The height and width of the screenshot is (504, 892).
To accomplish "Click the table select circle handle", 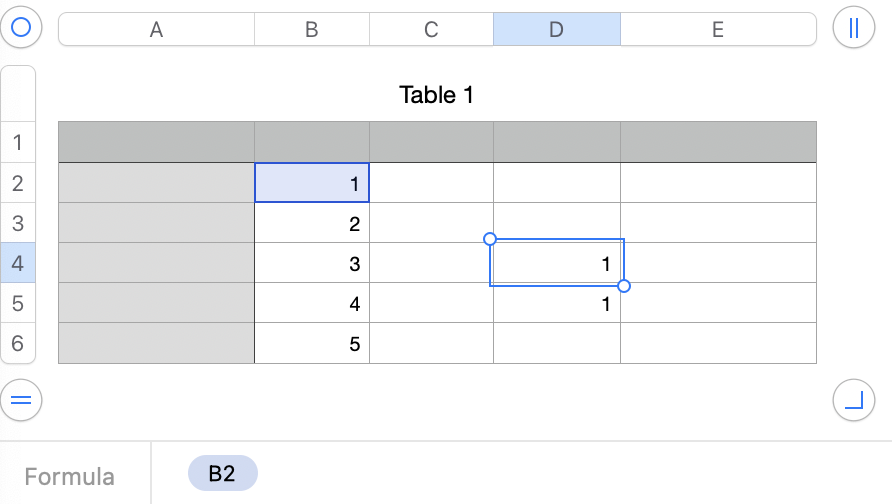I will (x=21, y=28).
